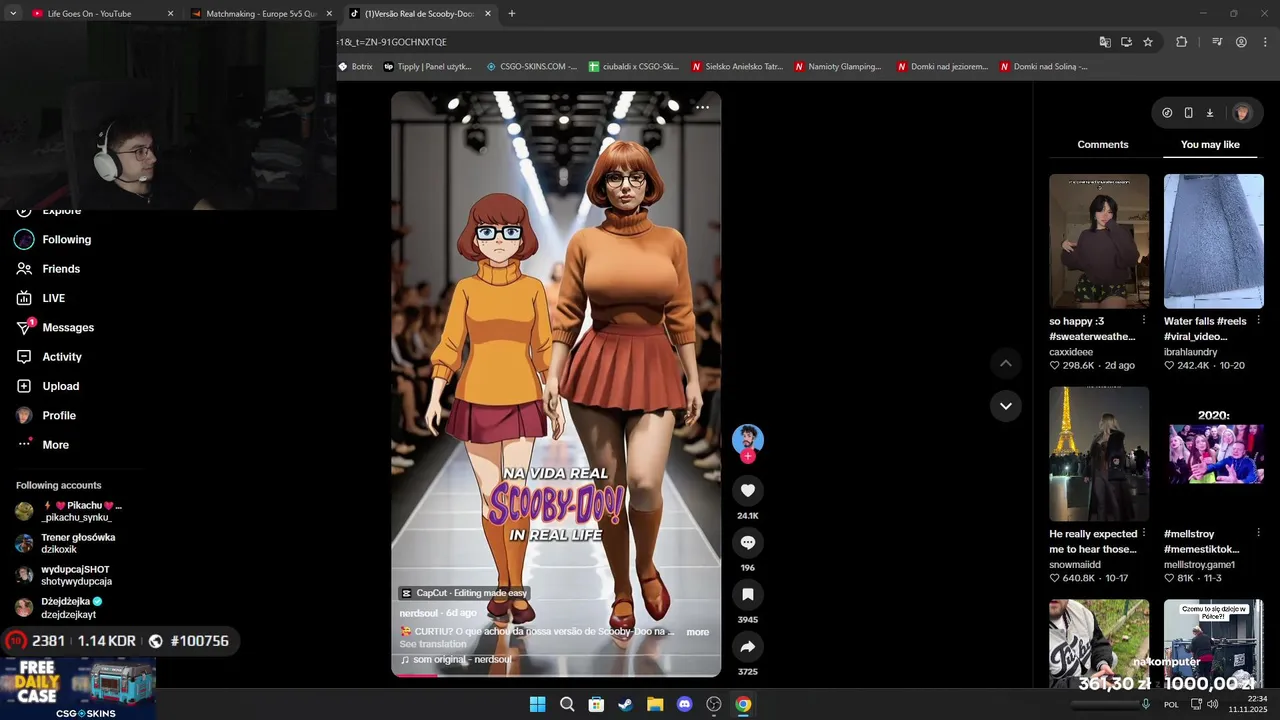Click the install app icon in the address bar
Image resolution: width=1280 pixels, height=720 pixels.
pyautogui.click(x=1126, y=42)
